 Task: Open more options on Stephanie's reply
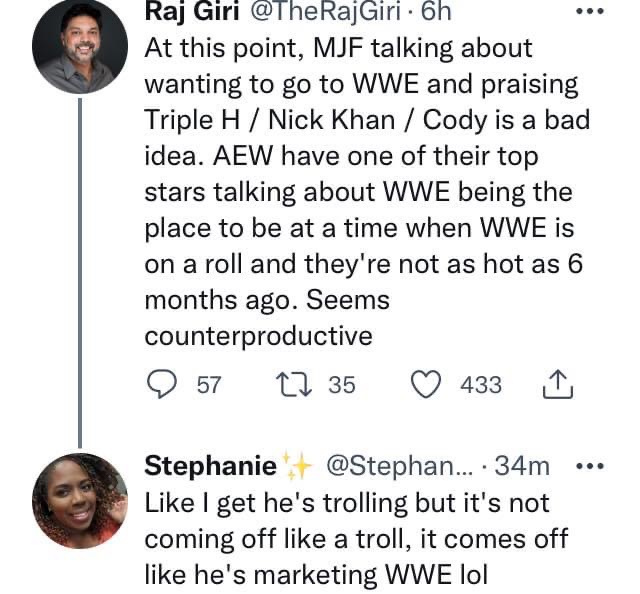coord(592,466)
